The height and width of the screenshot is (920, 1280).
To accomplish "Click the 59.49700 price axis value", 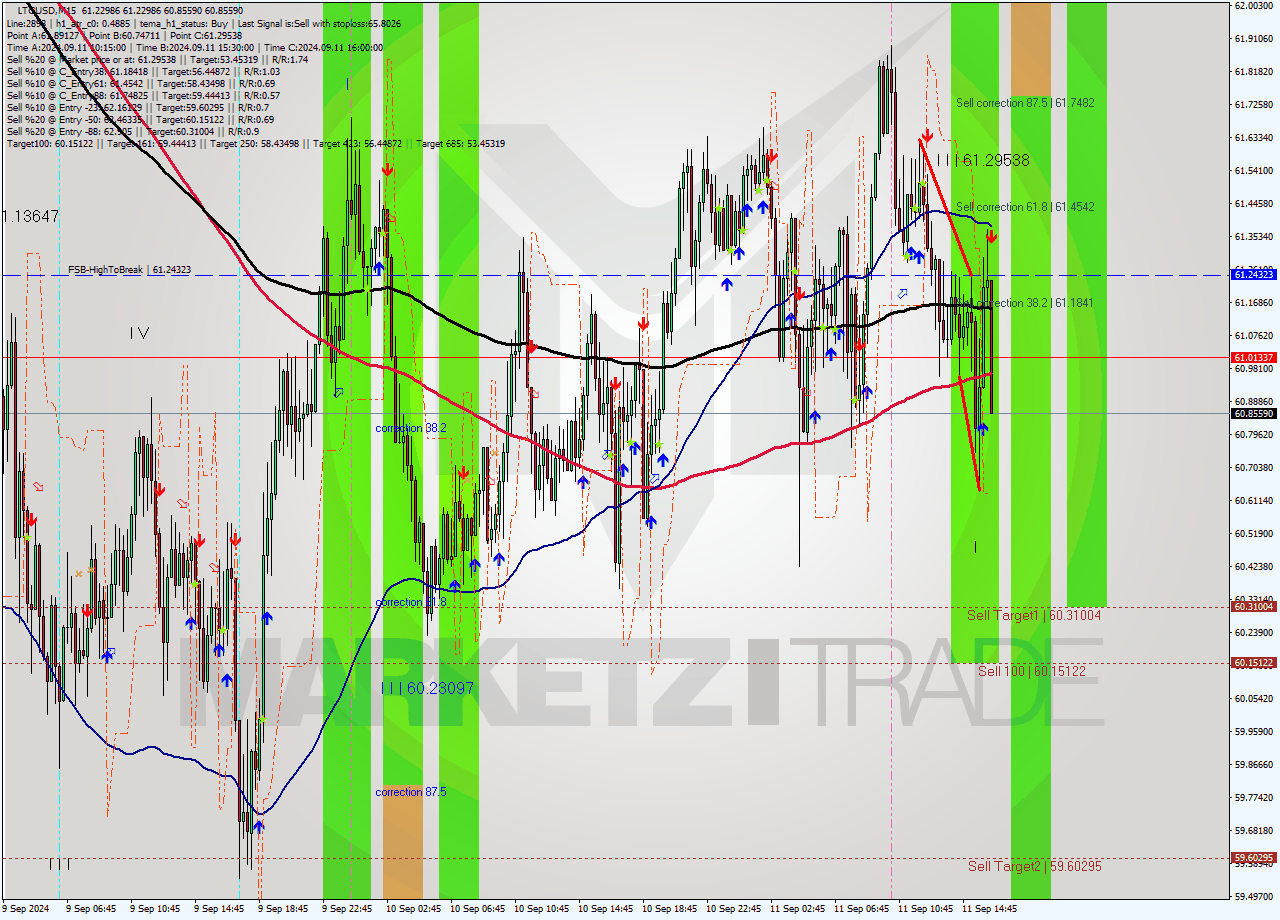I will [x=1253, y=896].
